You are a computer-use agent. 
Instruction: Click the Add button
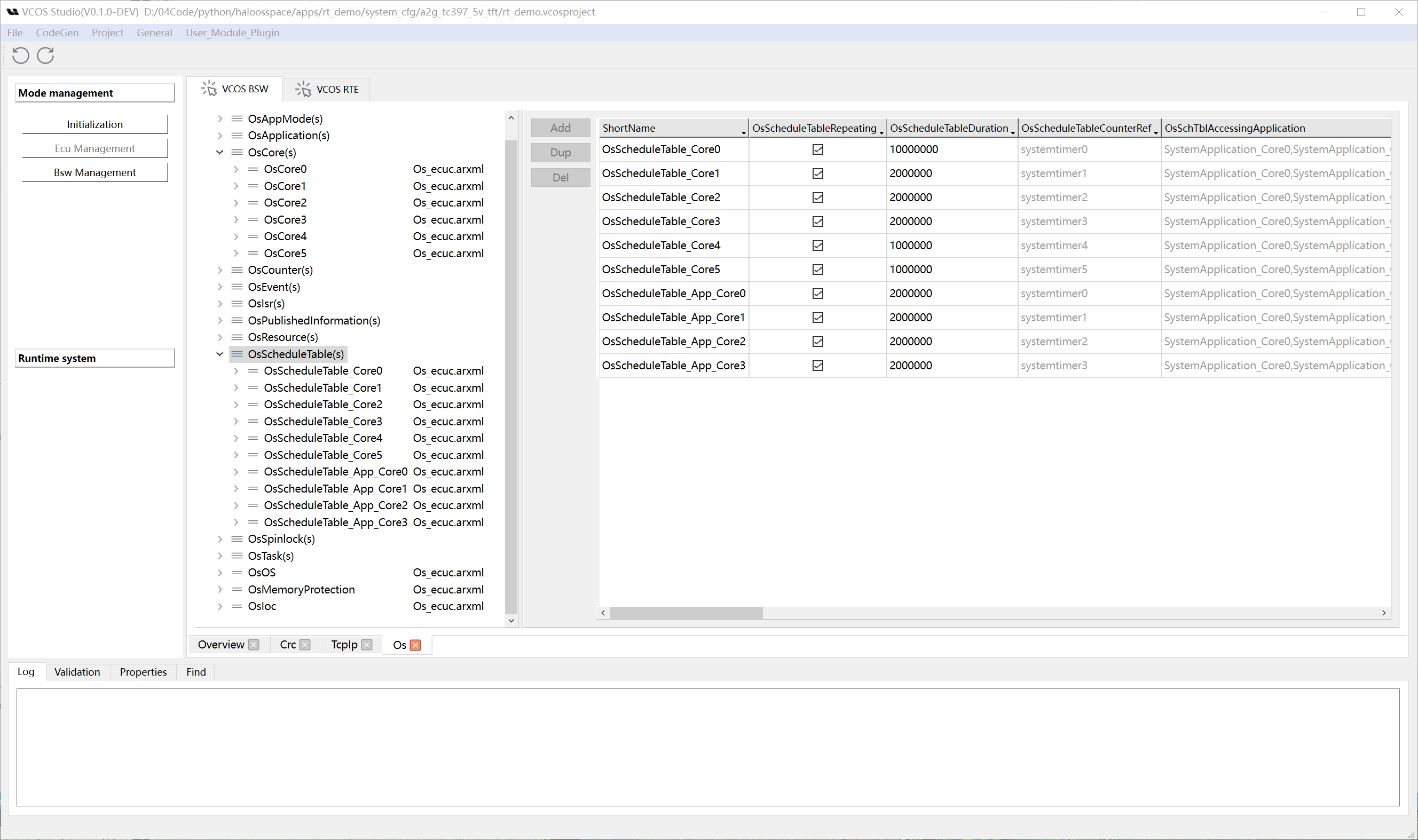click(x=560, y=128)
